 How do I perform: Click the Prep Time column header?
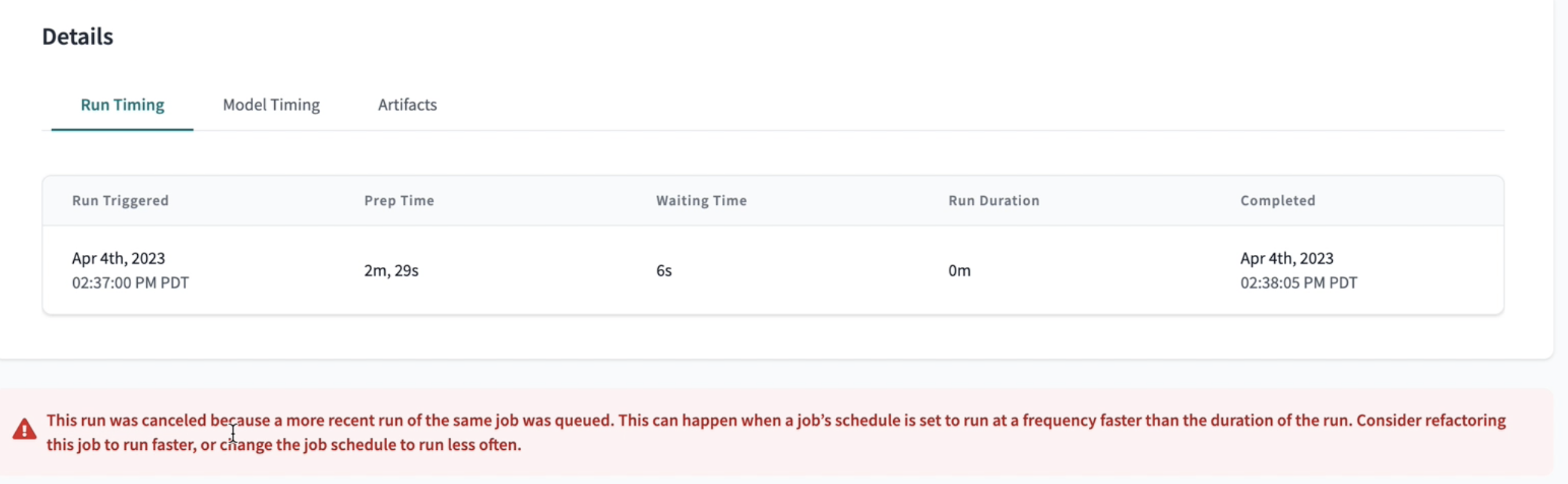pyautogui.click(x=399, y=200)
